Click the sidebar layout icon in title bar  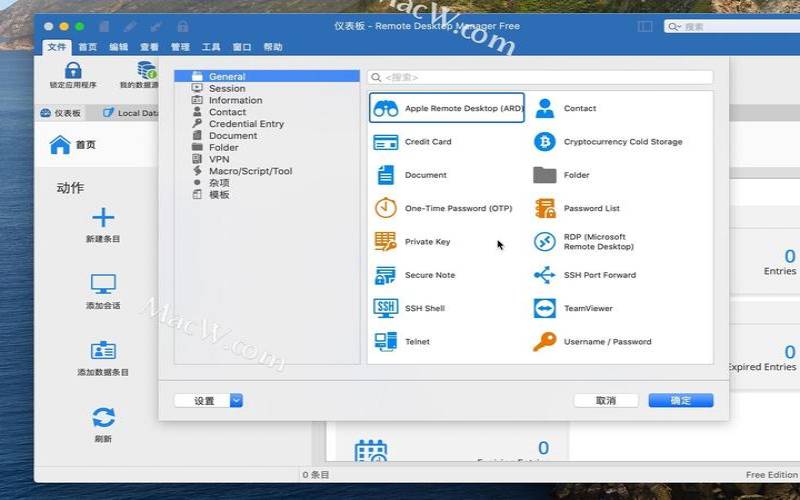click(645, 26)
